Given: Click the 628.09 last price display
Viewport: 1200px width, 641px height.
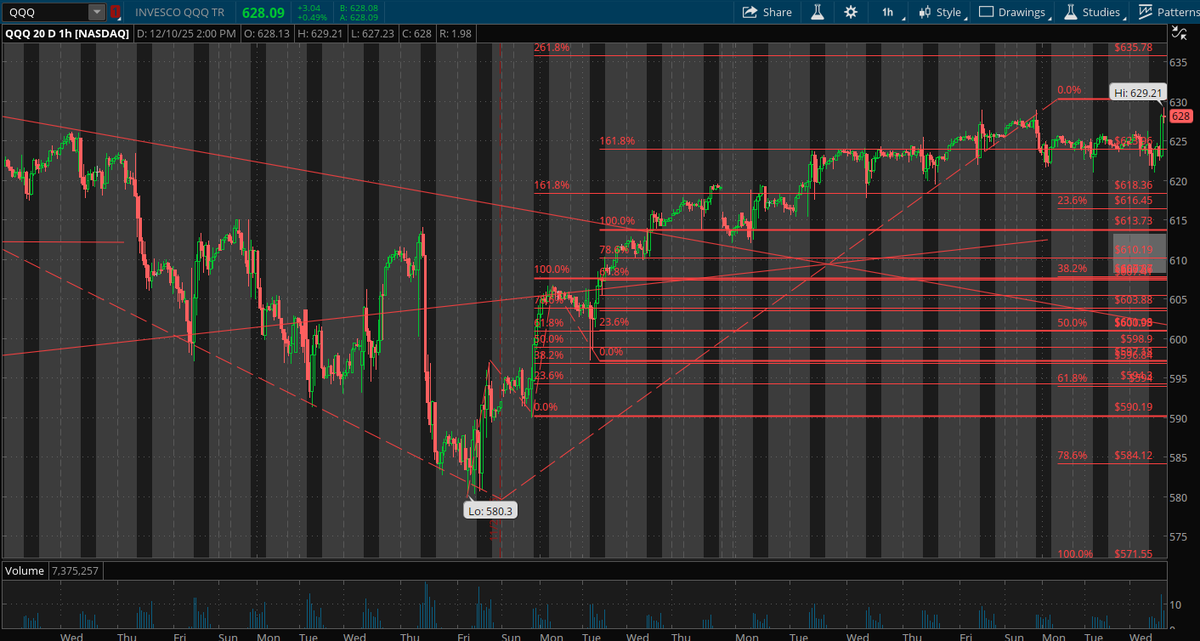Looking at the screenshot, I should (265, 12).
